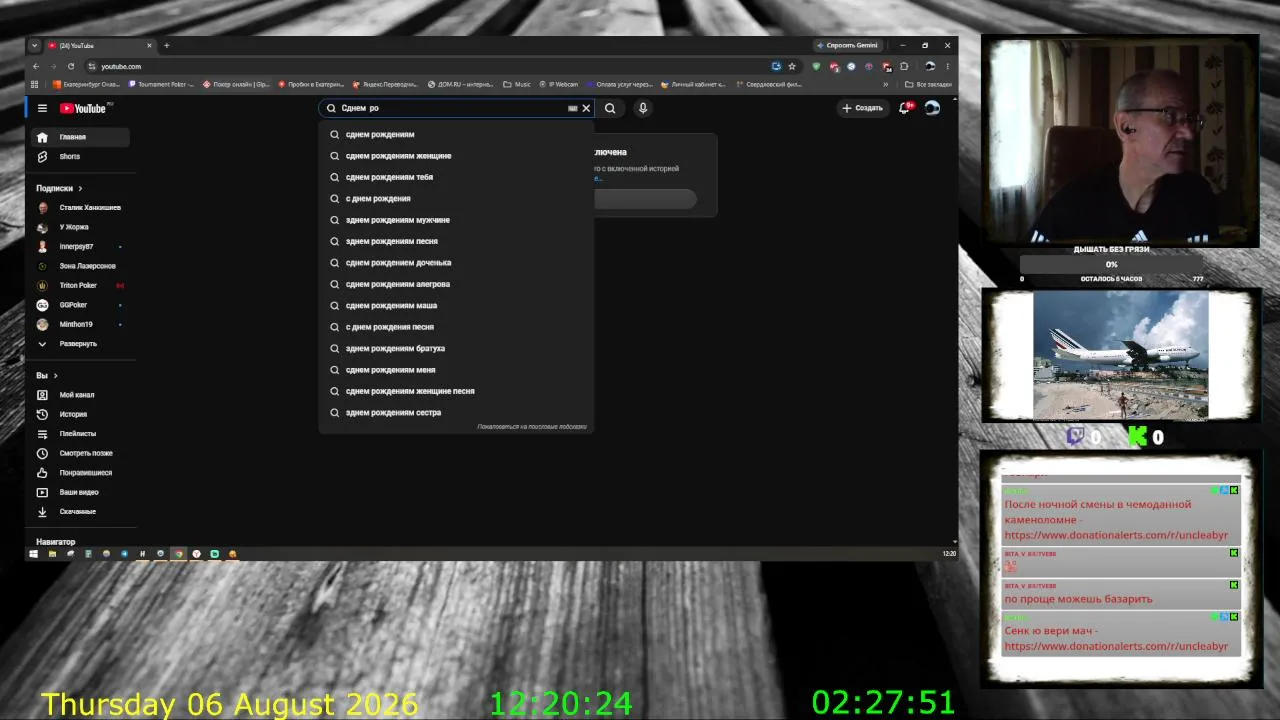Screen dimensions: 1280x720
Task: Open Сталик Ханкишиев channel
Action: (x=79, y=207)
